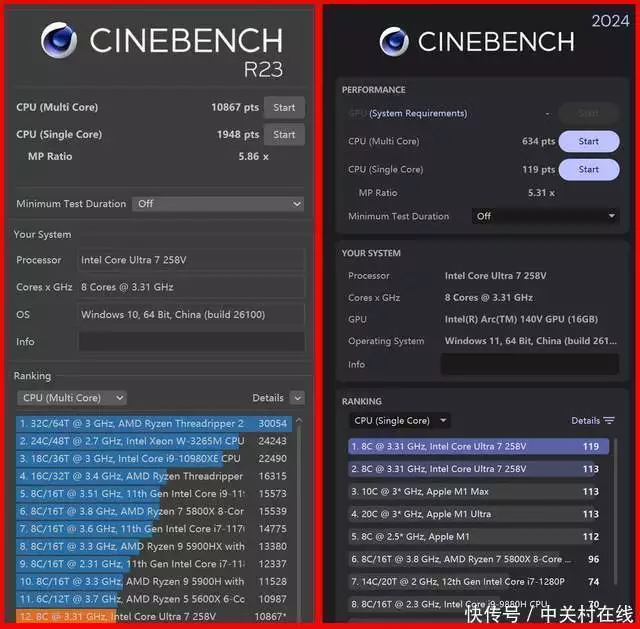Screen dimensions: 640x629
Task: Select 2024 rank 4 Apple M1 Ultra
Action: click(x=478, y=514)
